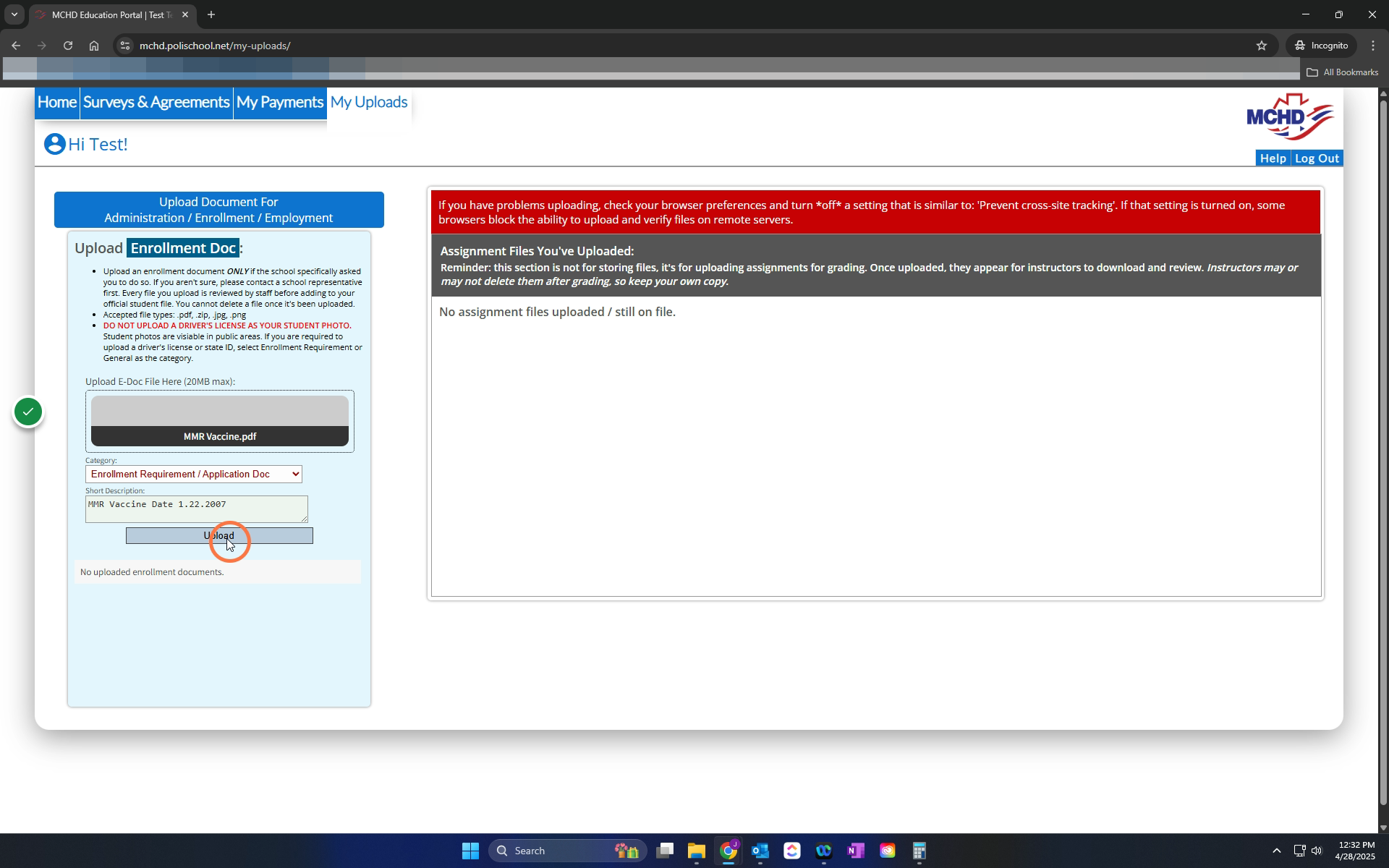Open Webex from taskbar
Image resolution: width=1389 pixels, height=868 pixels.
pos(824,851)
